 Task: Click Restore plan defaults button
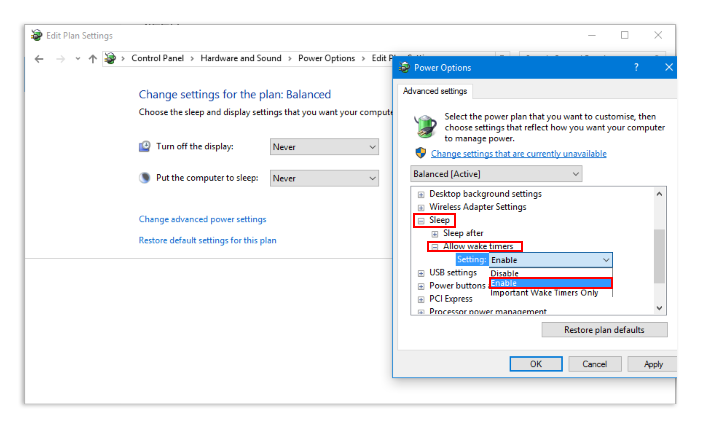coord(604,330)
